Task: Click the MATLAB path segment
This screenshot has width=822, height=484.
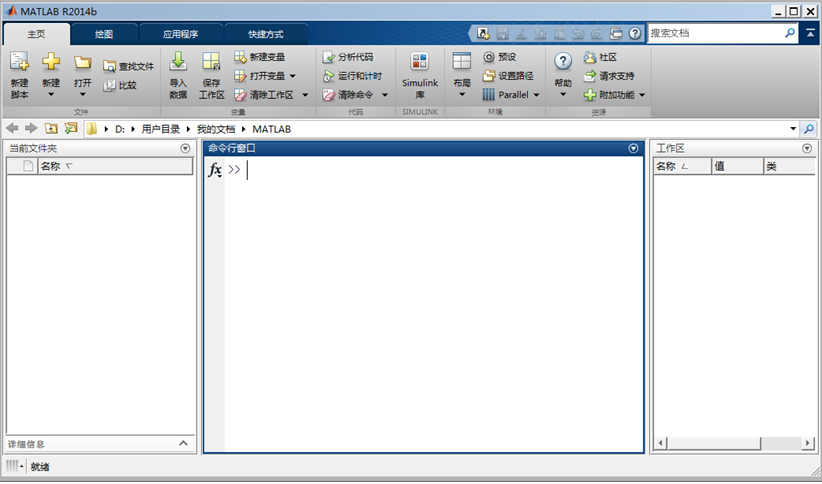Action: pos(272,129)
